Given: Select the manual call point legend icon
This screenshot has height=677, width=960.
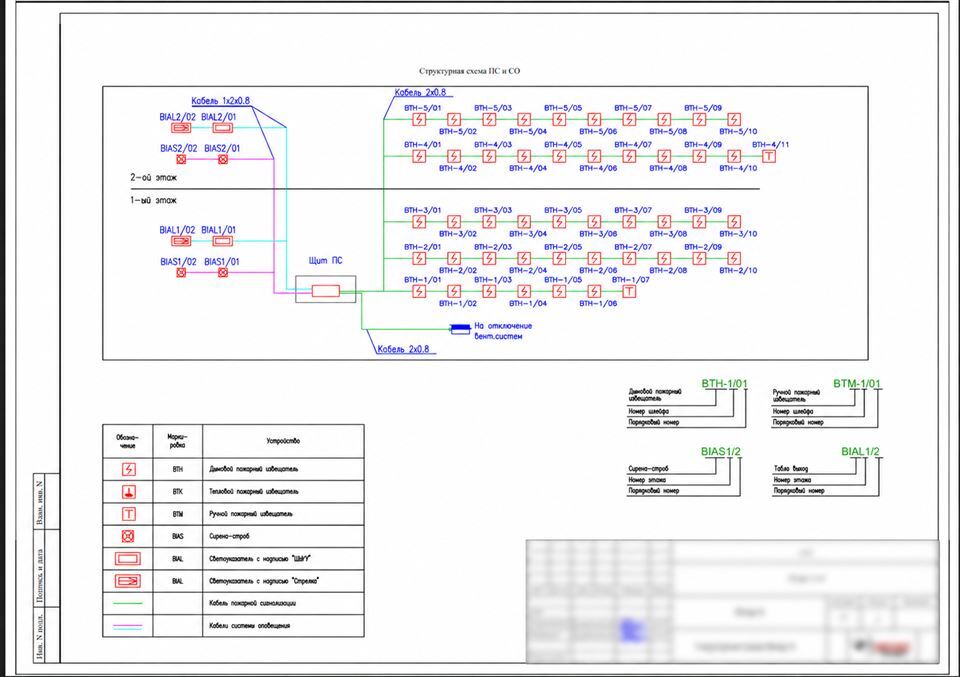Looking at the screenshot, I should point(128,514).
